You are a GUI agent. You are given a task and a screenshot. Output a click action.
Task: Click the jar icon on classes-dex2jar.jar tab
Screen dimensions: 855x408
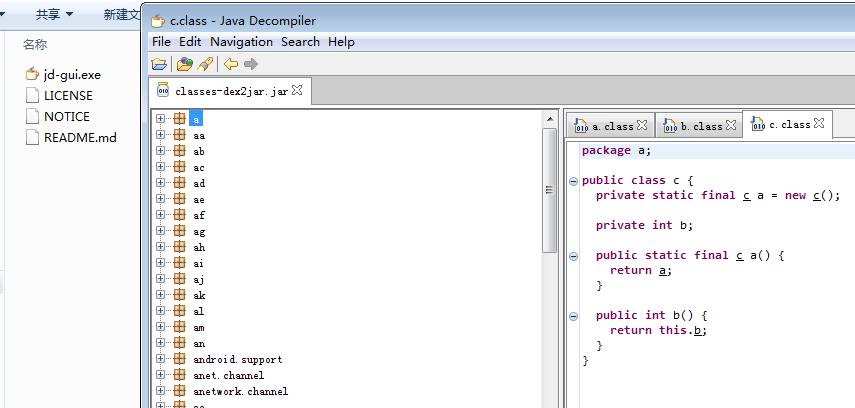(162, 91)
